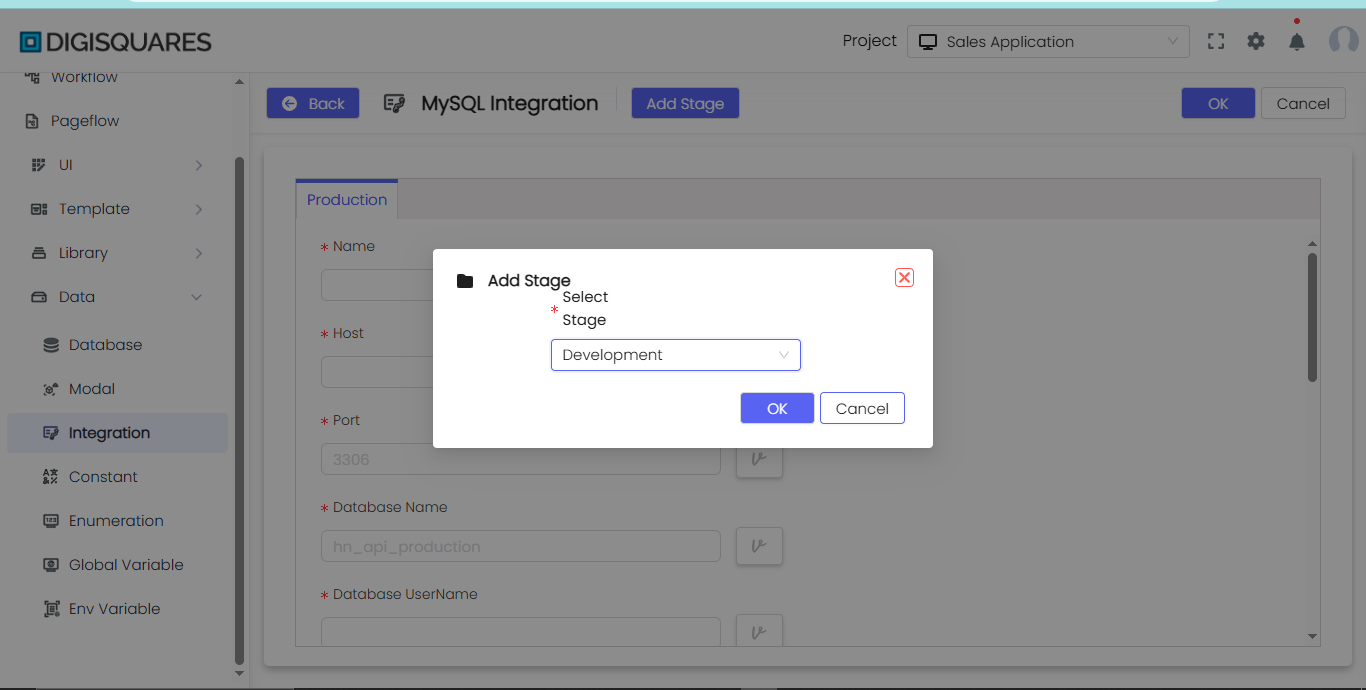This screenshot has width=1366, height=690.
Task: Click the Port input field
Action: coord(521,459)
